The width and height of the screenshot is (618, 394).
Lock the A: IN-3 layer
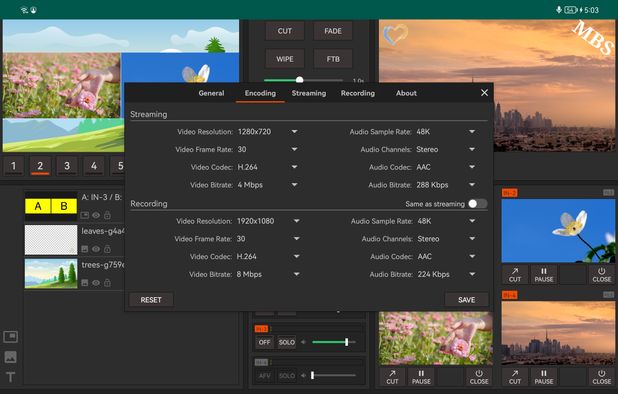[x=107, y=215]
